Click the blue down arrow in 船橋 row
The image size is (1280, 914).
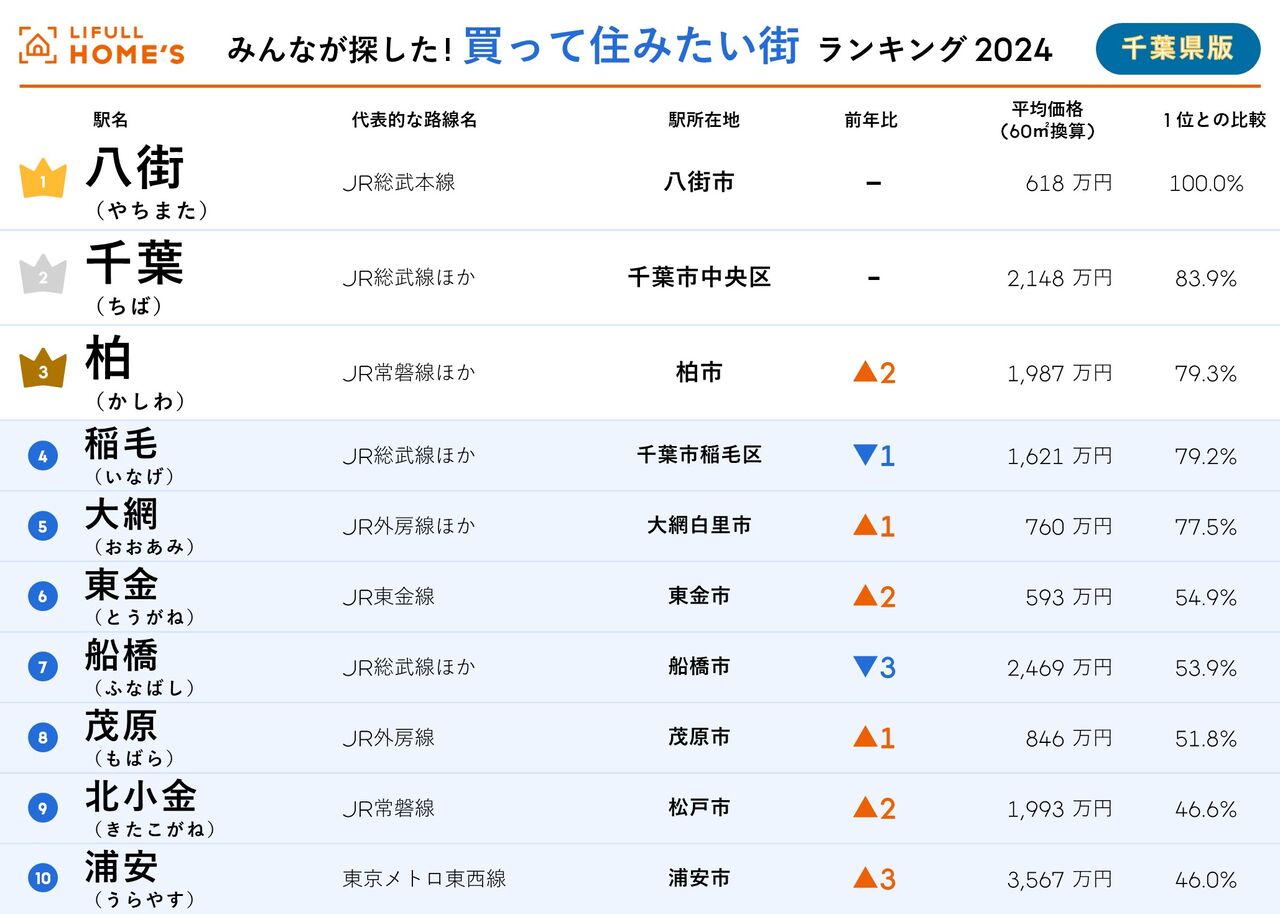coord(865,666)
